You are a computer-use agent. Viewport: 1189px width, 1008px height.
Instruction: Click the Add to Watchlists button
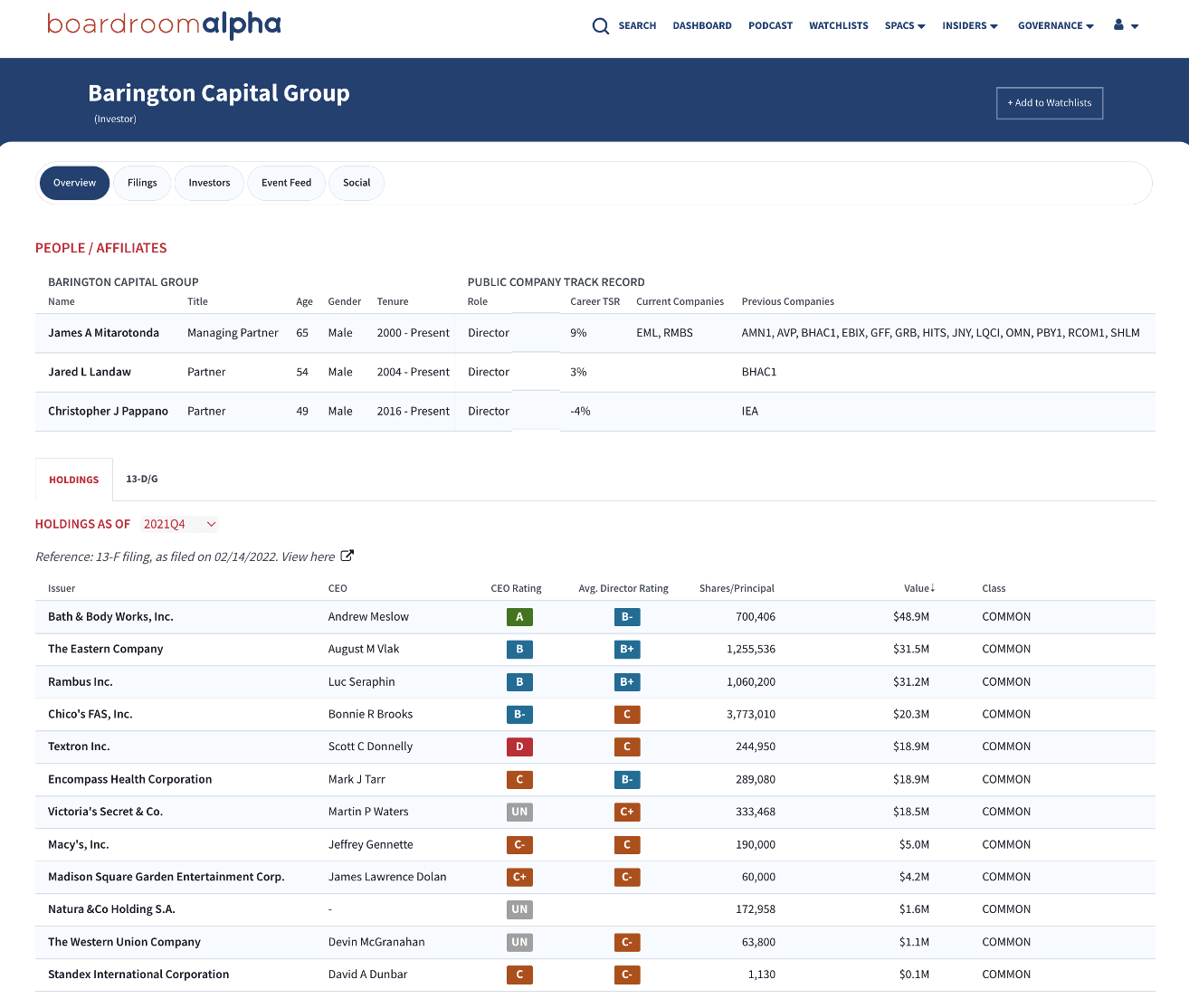point(1050,103)
